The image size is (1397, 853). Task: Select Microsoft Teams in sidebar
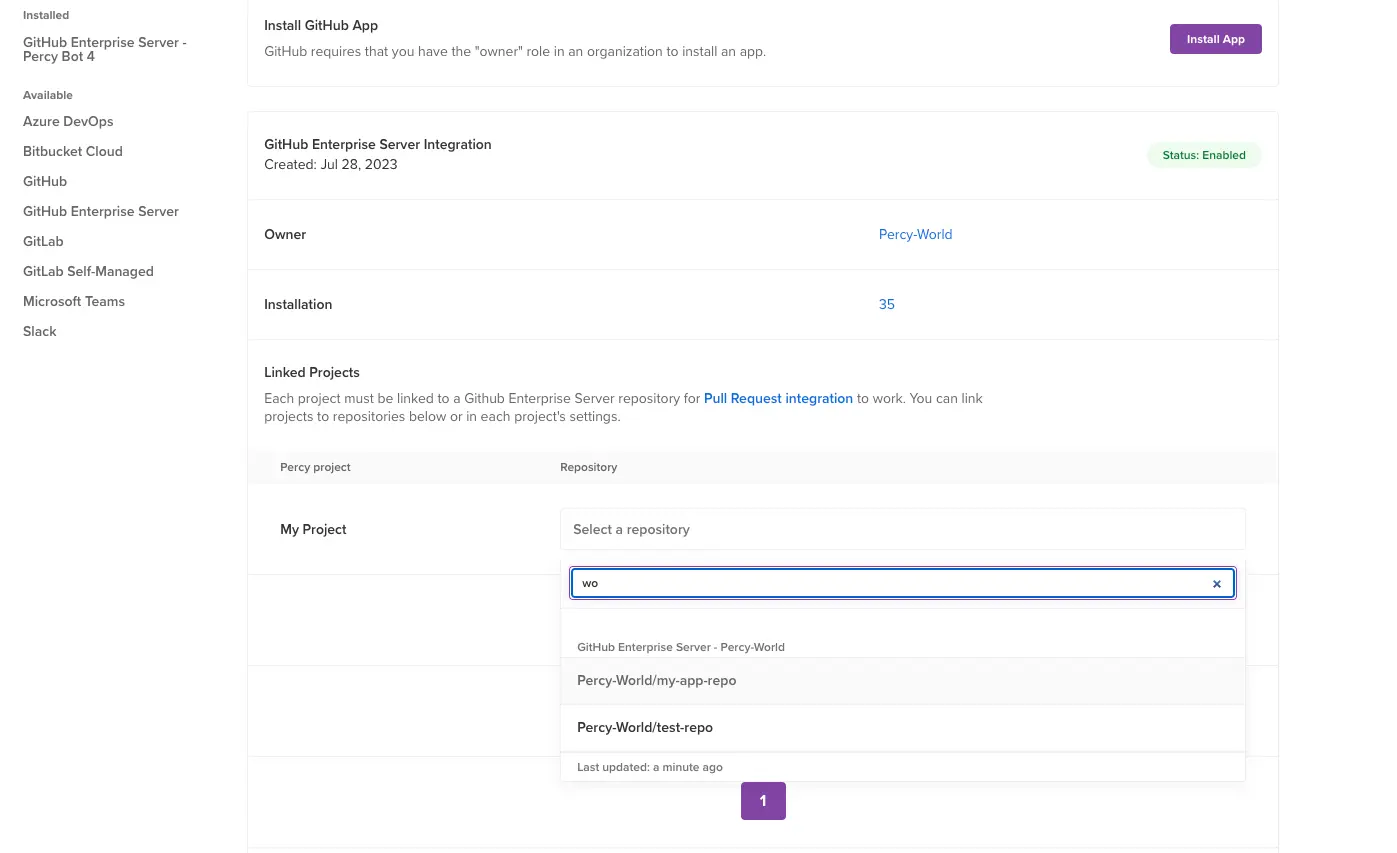point(74,302)
